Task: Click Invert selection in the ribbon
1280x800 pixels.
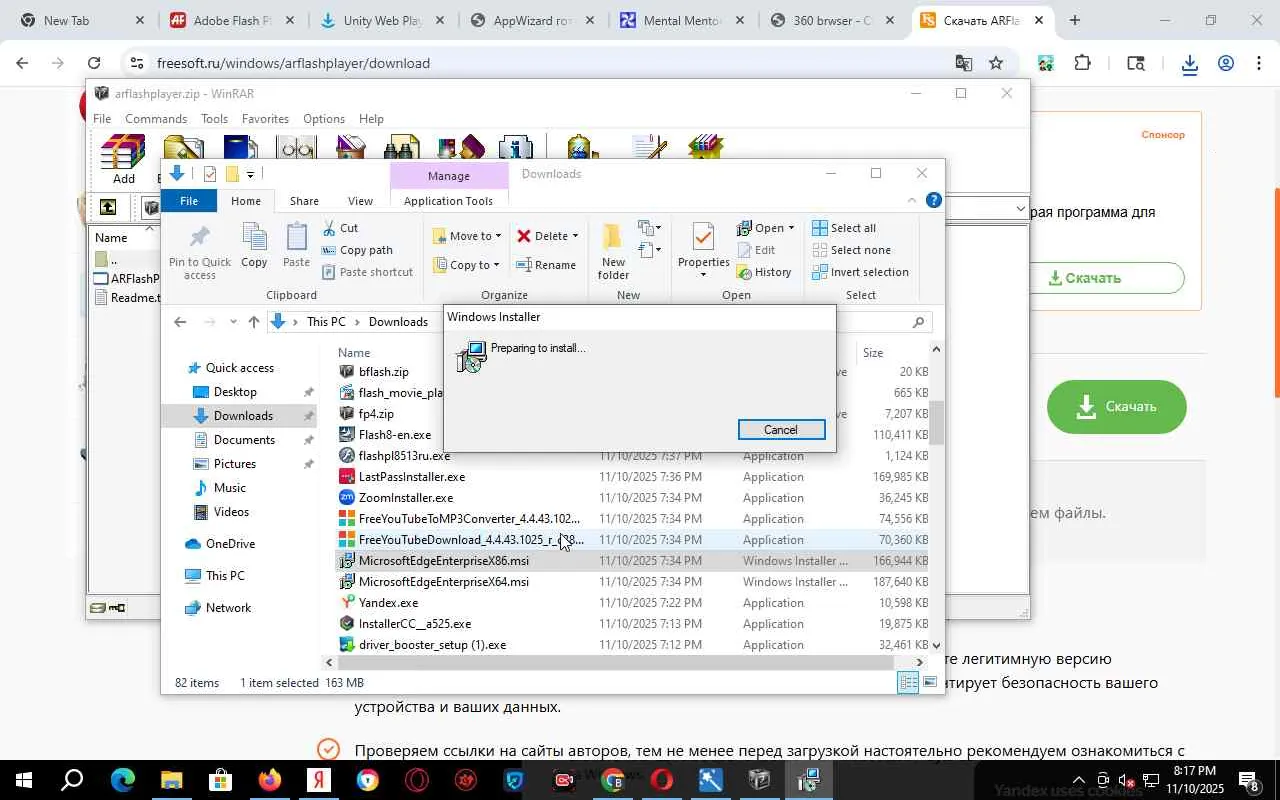Action: pyautogui.click(x=860, y=272)
